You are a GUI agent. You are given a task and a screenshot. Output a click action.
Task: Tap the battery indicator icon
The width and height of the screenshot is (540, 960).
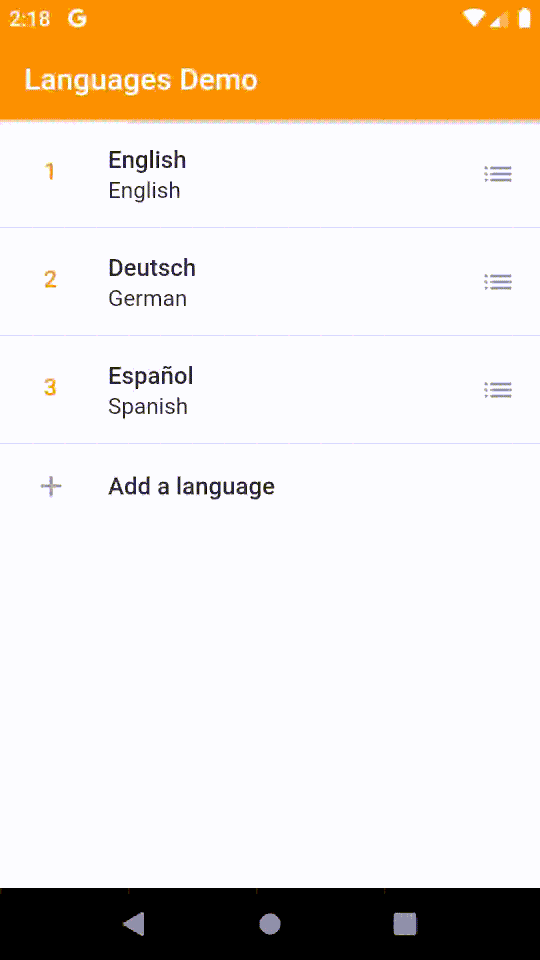pos(524,18)
